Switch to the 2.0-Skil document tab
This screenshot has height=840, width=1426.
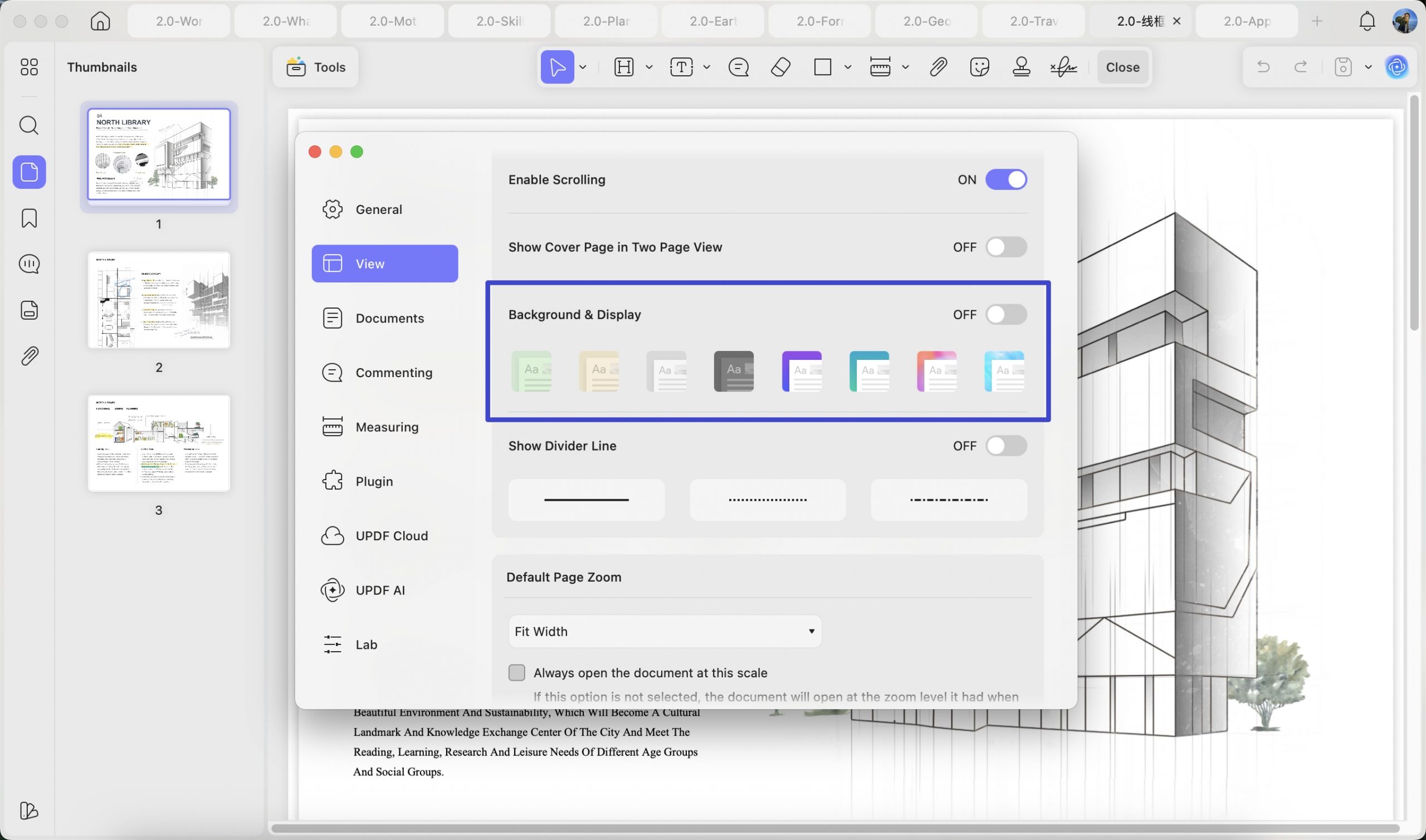[x=499, y=21]
